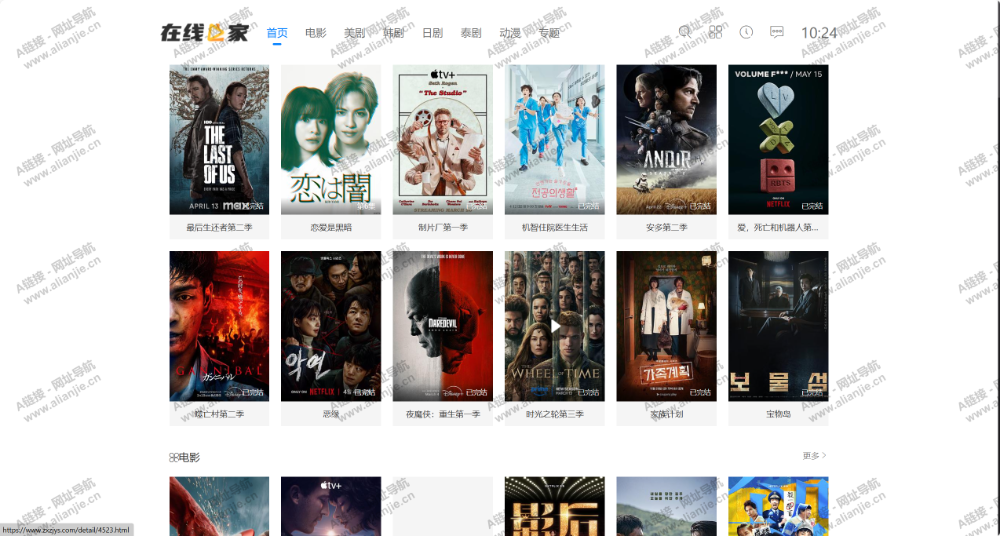Open The Last of Us poster
This screenshot has width=1000, height=536.
pos(219,139)
